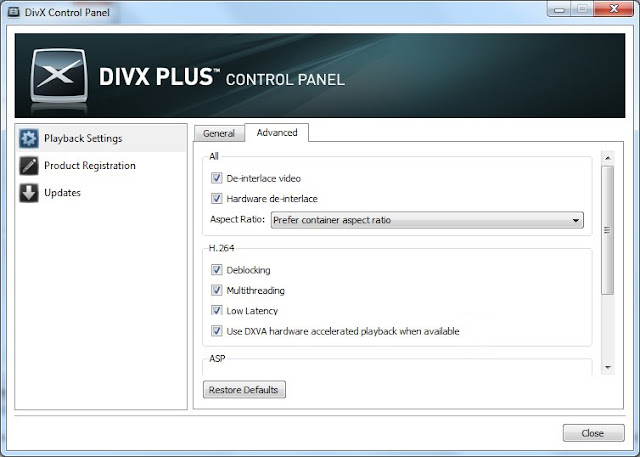Disable DXVA hardware accelerated playback
640x457 pixels.
pyautogui.click(x=216, y=331)
